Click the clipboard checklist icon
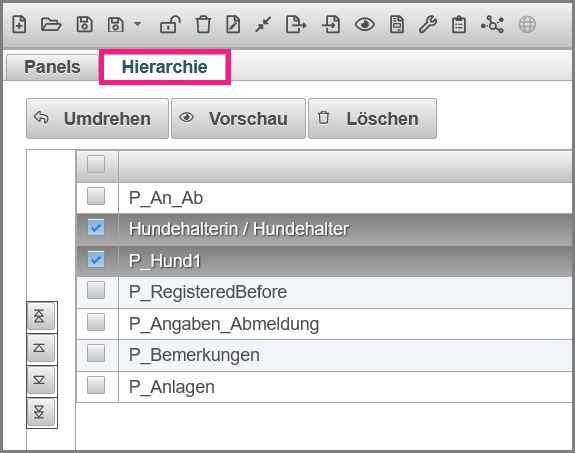Screen dimensions: 575x453 (x=459, y=25)
